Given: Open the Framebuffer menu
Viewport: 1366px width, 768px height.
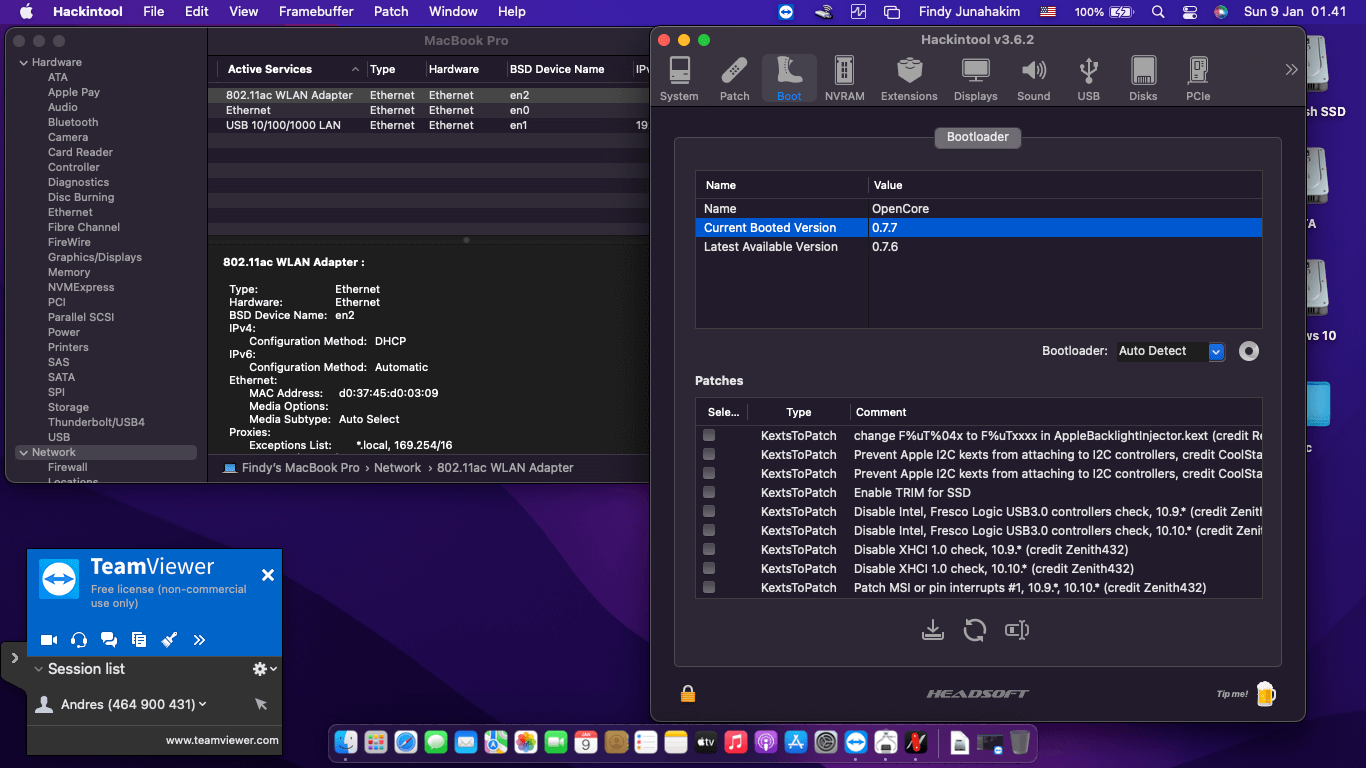Looking at the screenshot, I should point(315,12).
